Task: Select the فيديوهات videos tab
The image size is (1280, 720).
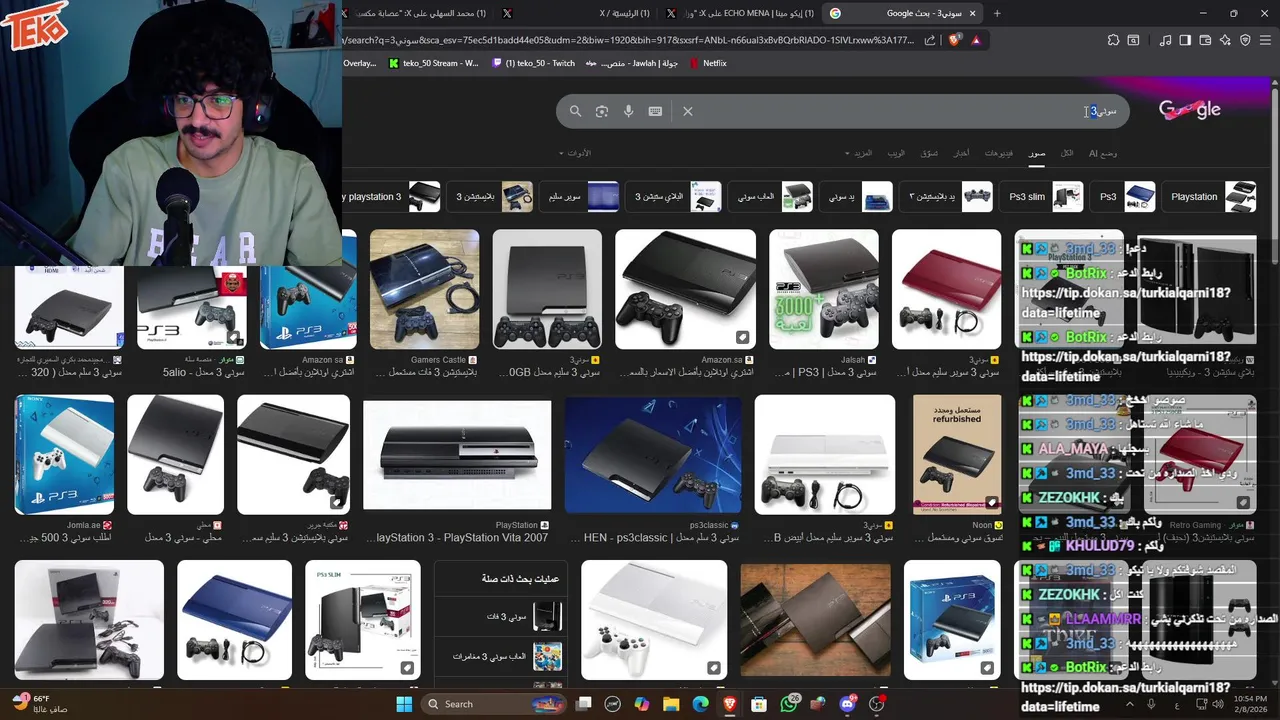Action: point(998,153)
